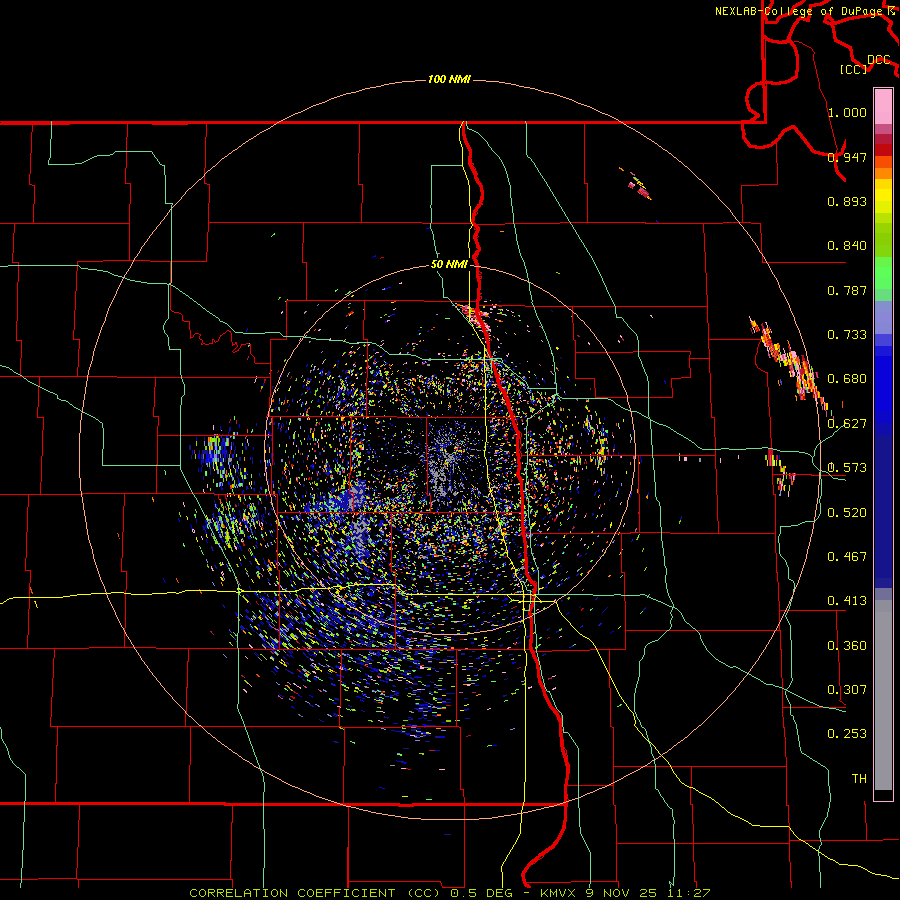
Task: Click the CORRELATION COEFFICIENT caption text
Action: [292, 893]
